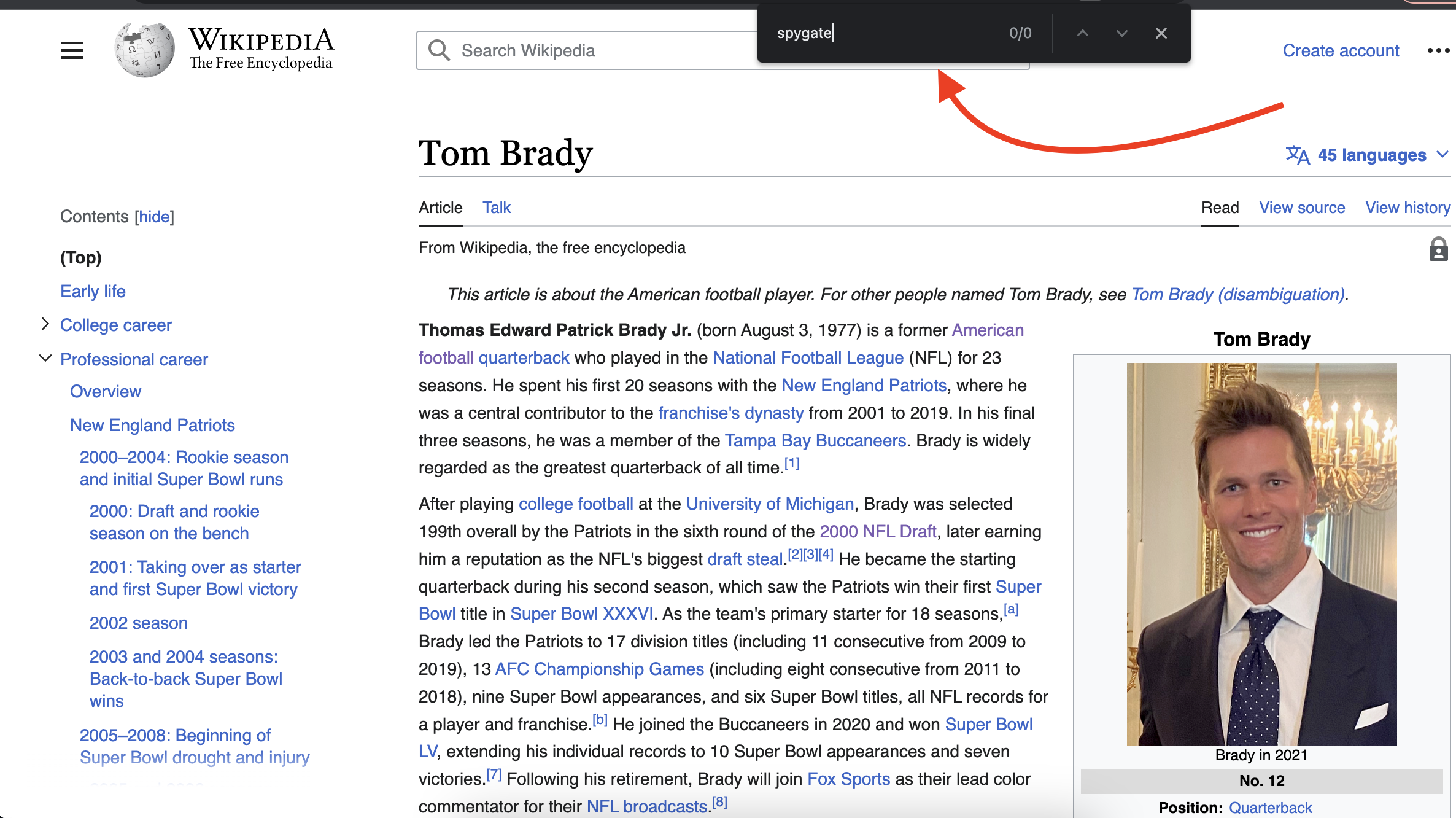The height and width of the screenshot is (818, 1456).
Task: Hide the Contents sidebar
Action: point(155,216)
